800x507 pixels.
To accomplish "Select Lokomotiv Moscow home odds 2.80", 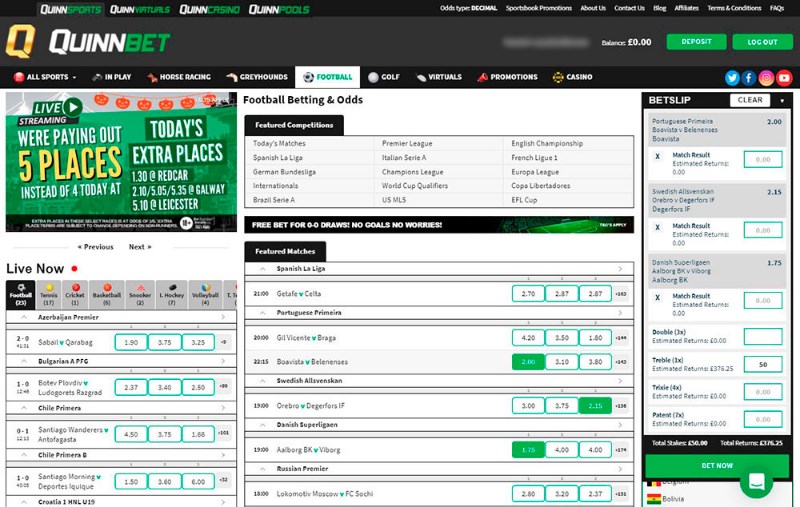I will pyautogui.click(x=528, y=494).
